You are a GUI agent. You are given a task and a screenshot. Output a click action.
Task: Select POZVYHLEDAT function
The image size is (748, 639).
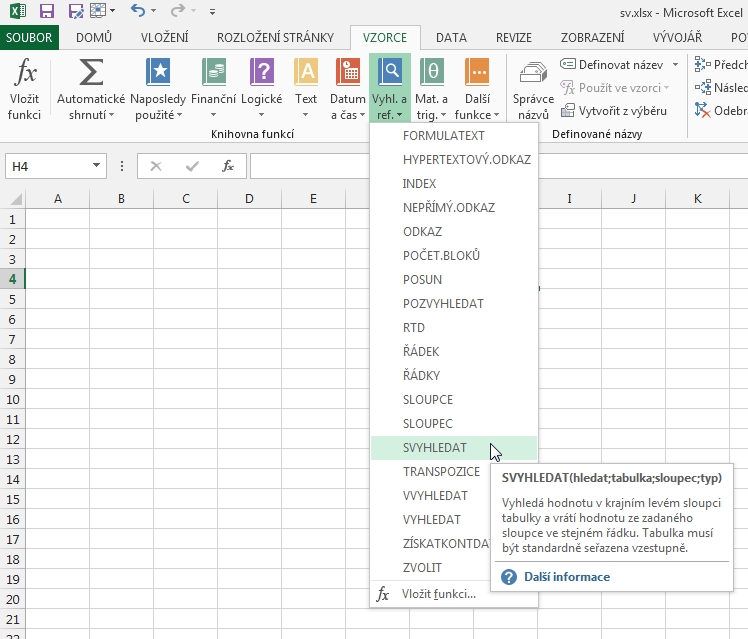[454, 304]
